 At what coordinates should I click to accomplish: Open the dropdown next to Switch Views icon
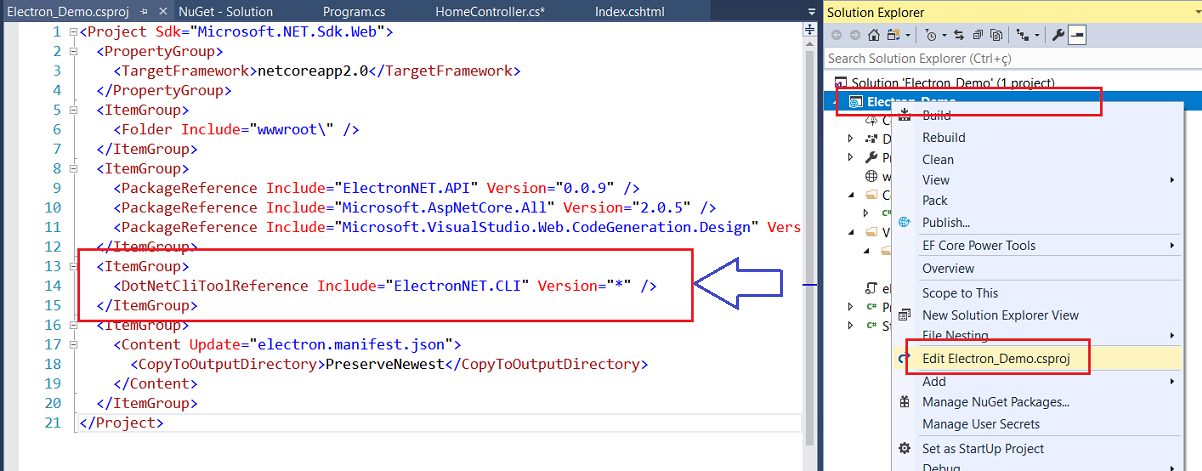pos(908,35)
